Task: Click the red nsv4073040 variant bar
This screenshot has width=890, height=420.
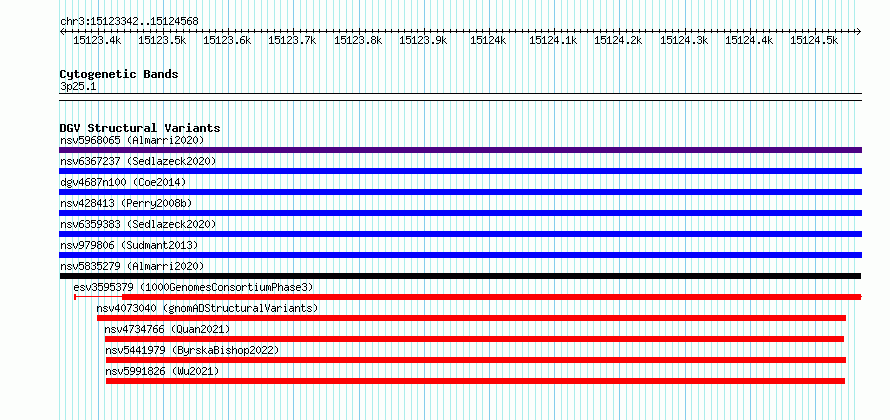Action: coord(472,318)
